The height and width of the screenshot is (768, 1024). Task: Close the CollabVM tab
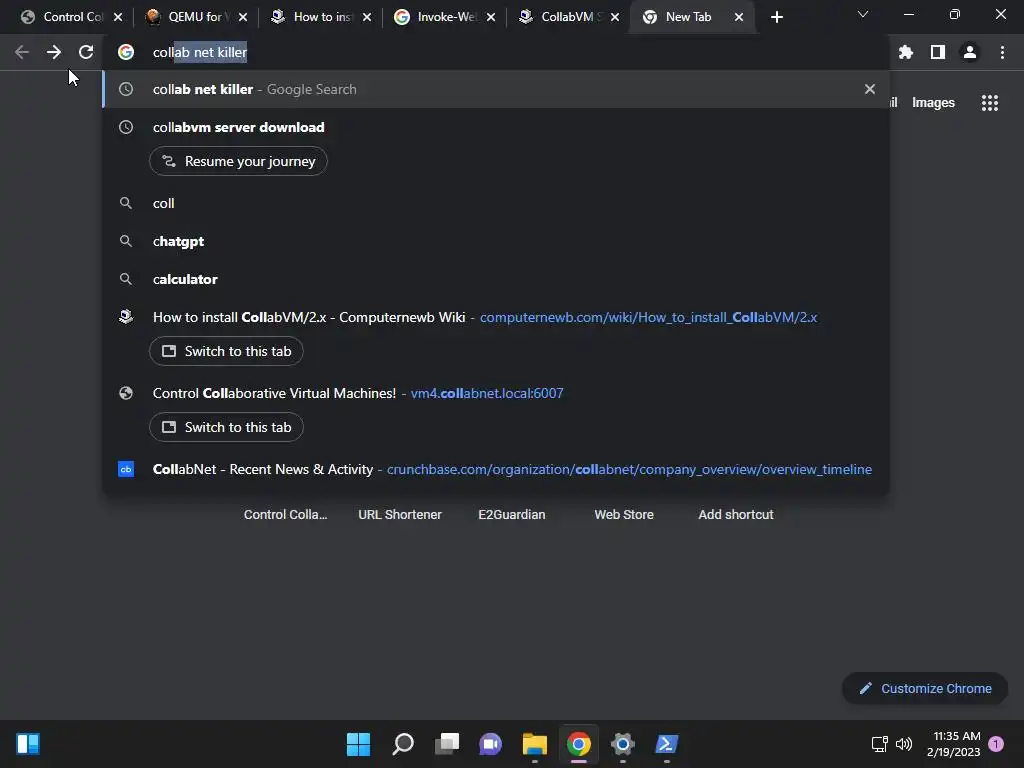point(615,17)
